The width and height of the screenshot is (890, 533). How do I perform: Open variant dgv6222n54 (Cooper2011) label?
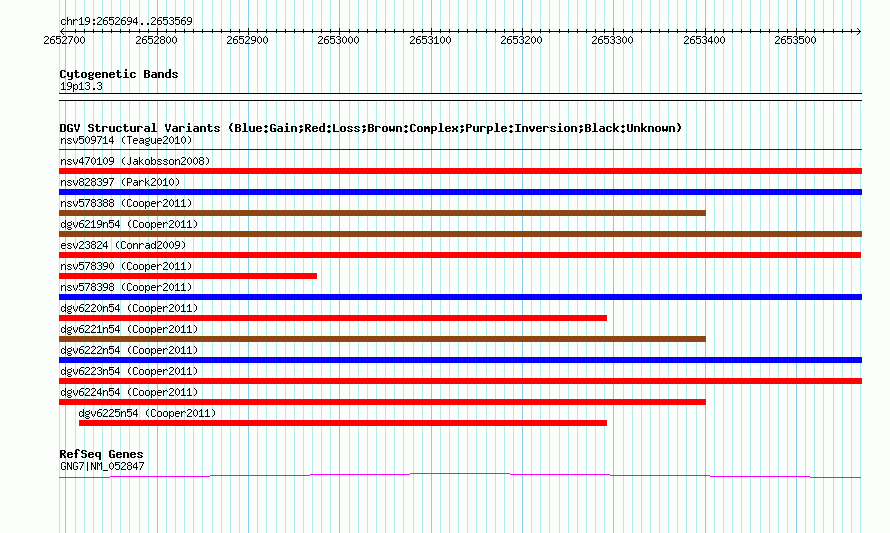click(129, 350)
